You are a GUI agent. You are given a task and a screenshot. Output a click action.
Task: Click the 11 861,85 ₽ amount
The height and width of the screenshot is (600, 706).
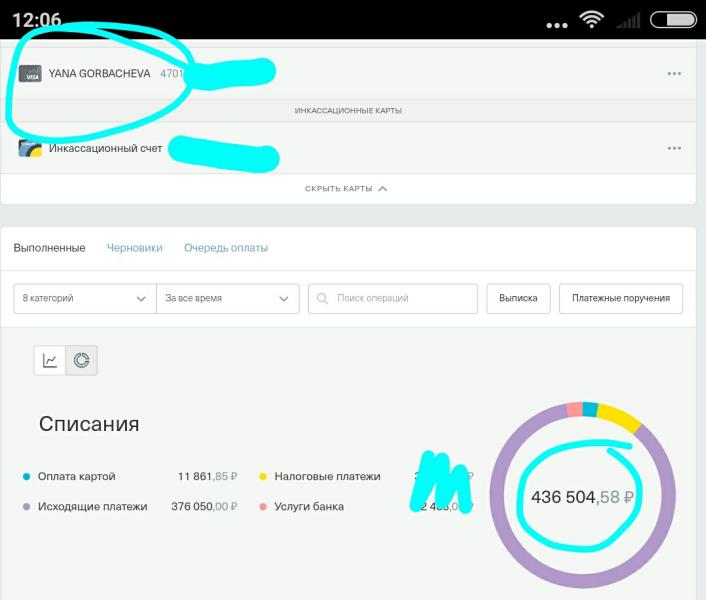point(208,476)
